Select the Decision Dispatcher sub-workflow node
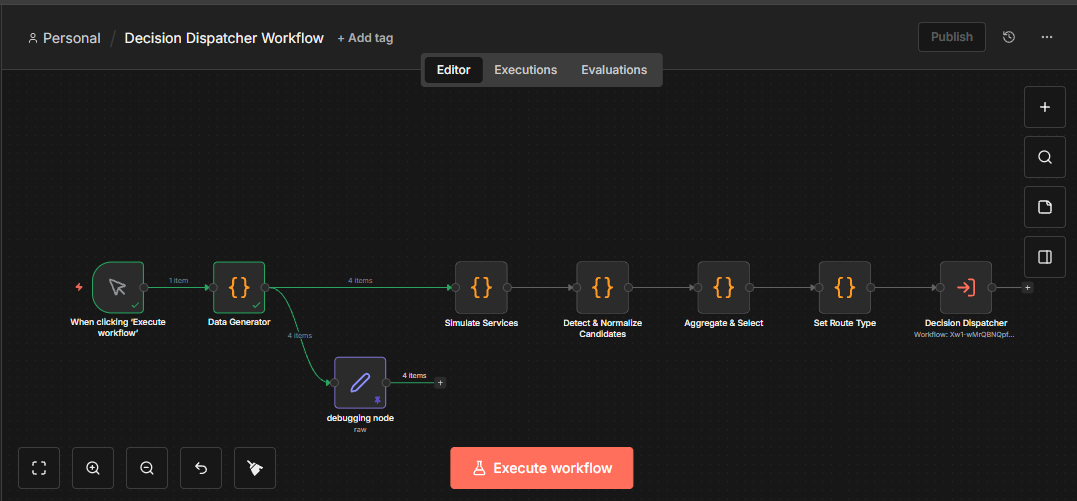This screenshot has width=1077, height=501. [x=966, y=287]
